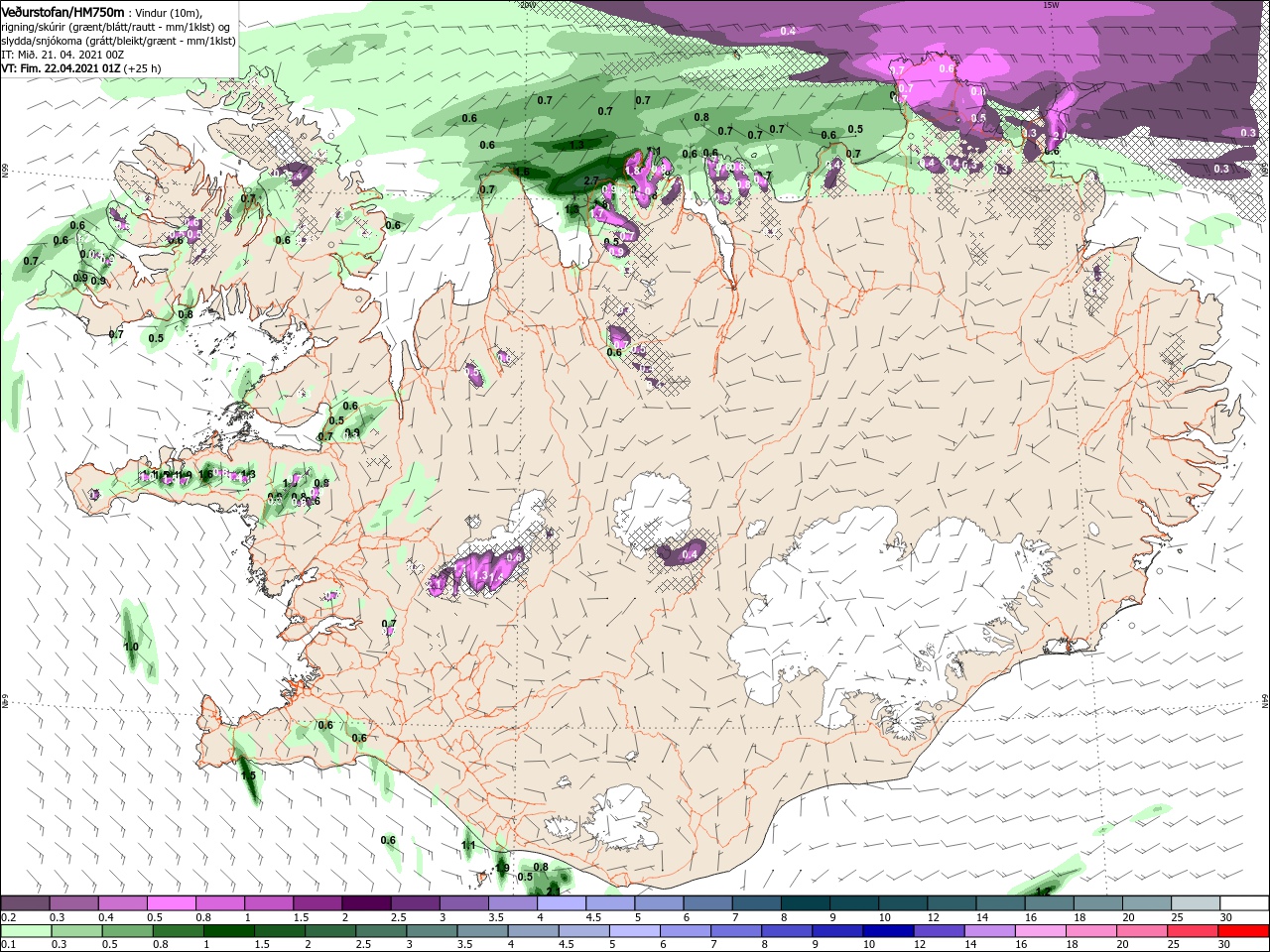Screen dimensions: 1270x952
Task: Select the darkest purple swatch labeled 2 in snow legend
Action: (366, 903)
